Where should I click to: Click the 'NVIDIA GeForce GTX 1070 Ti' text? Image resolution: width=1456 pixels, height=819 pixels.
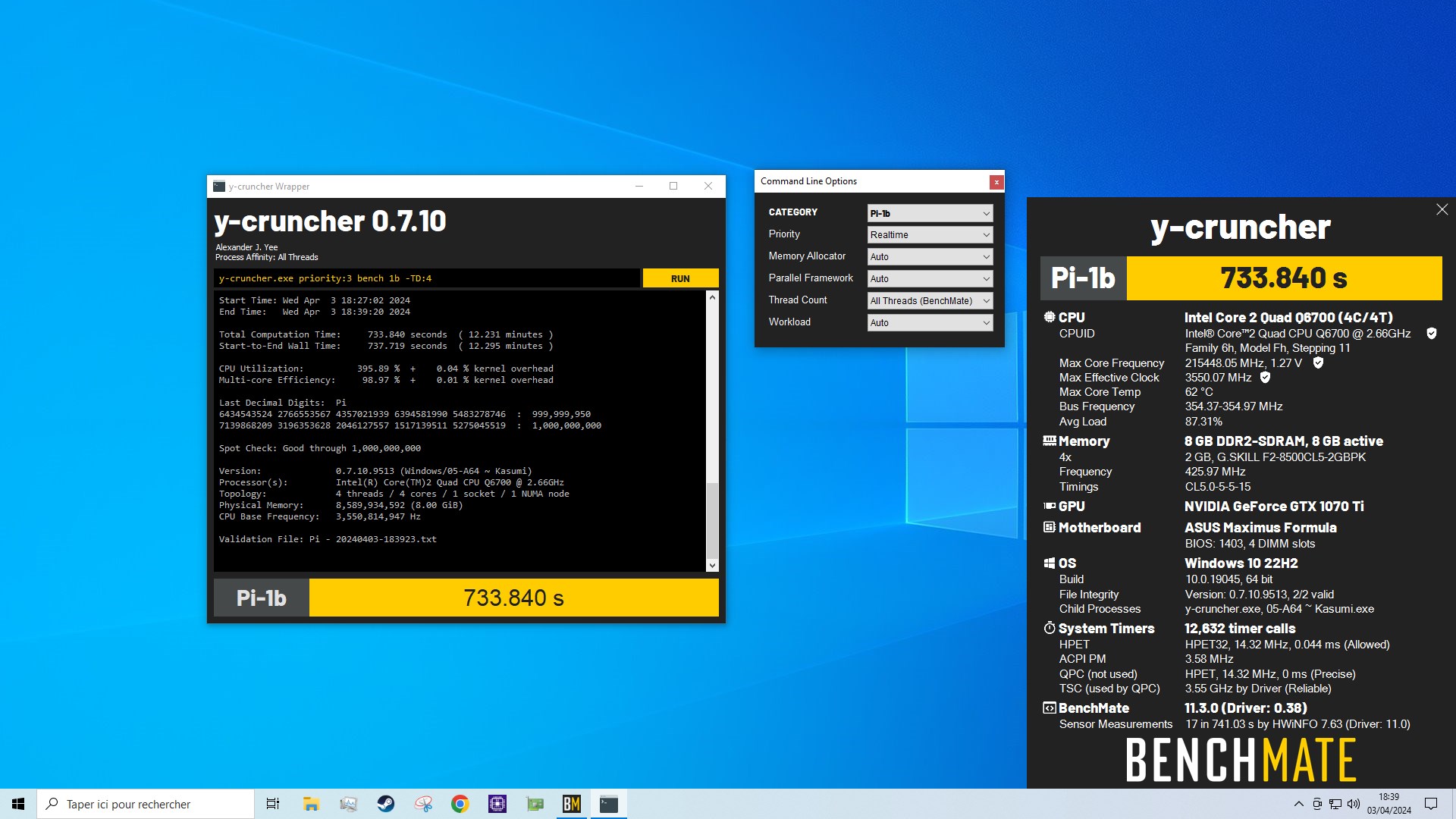tap(1274, 507)
